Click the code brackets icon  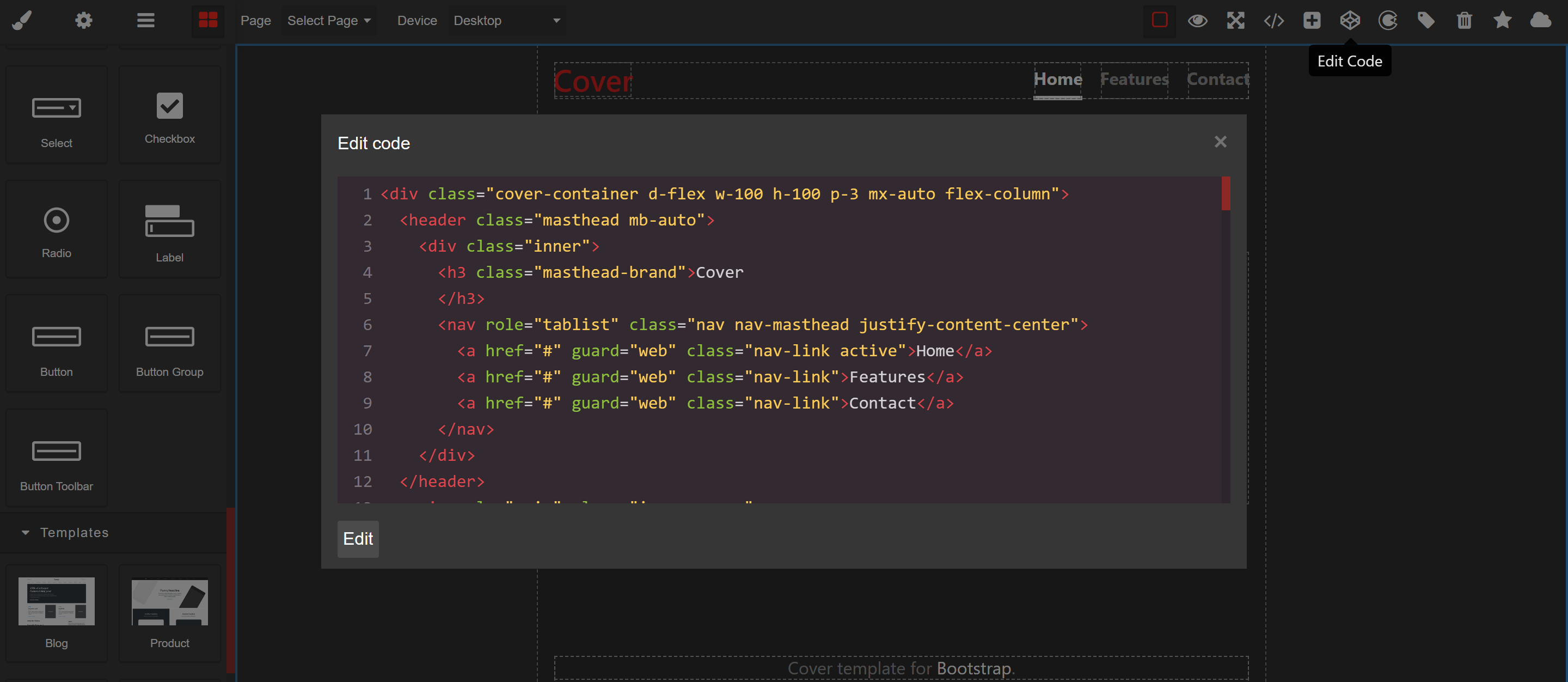(1273, 21)
